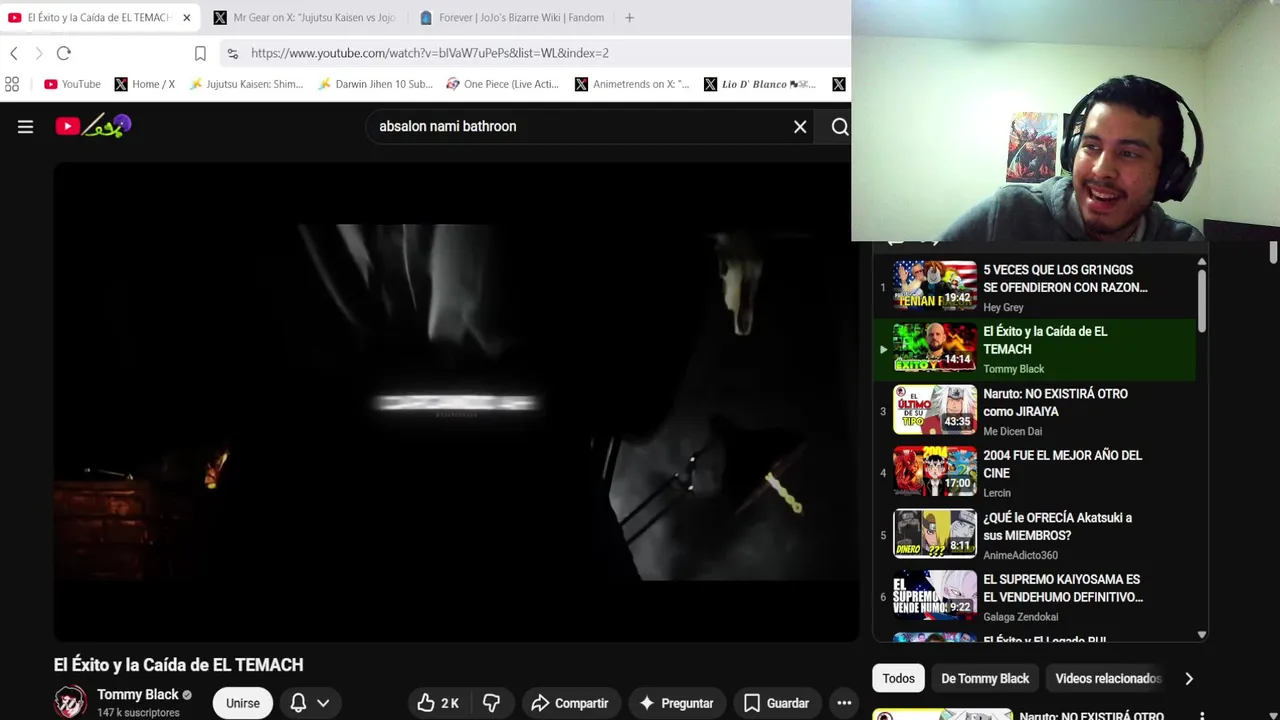Click the Guardar save button
Viewport: 1280px width, 720px height.
[776, 703]
